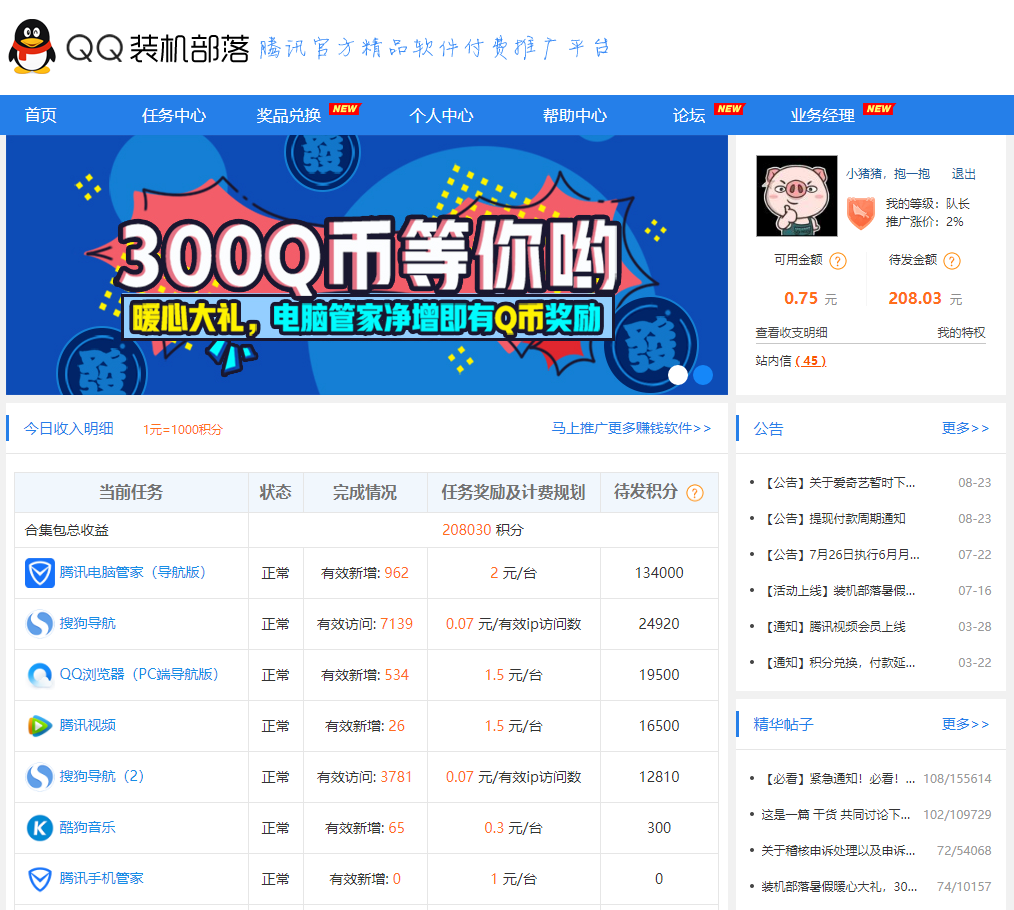
Task: Click the 任务奖励及计费规划 column header
Action: click(x=513, y=493)
